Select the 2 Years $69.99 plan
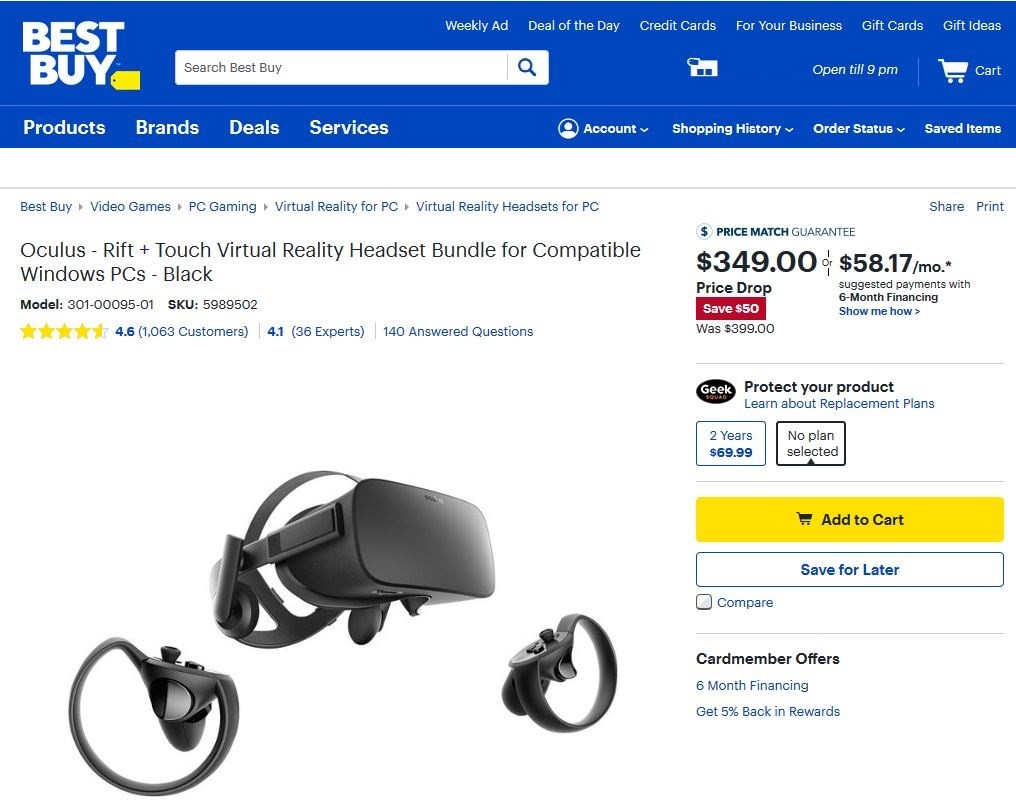Image resolution: width=1016 pixels, height=803 pixels. (731, 443)
